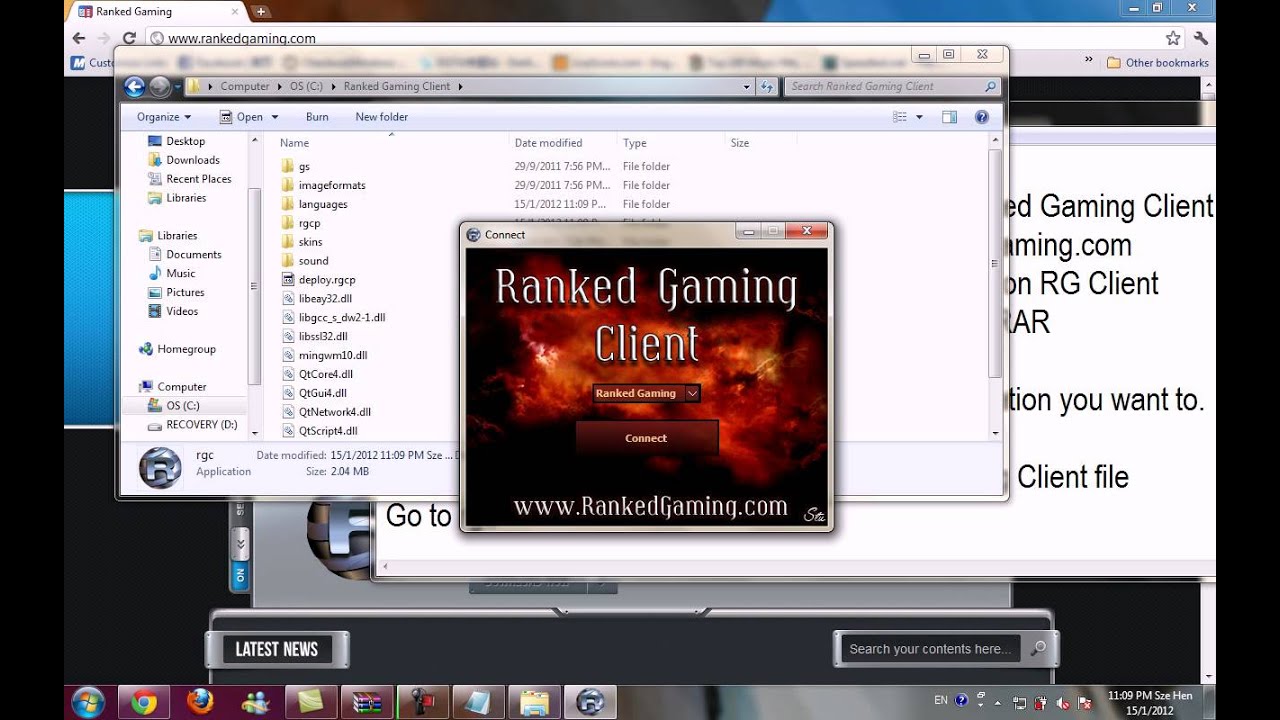This screenshot has width=1280, height=720.
Task: Open Homegroup in the navigation pane
Action: tap(177, 349)
